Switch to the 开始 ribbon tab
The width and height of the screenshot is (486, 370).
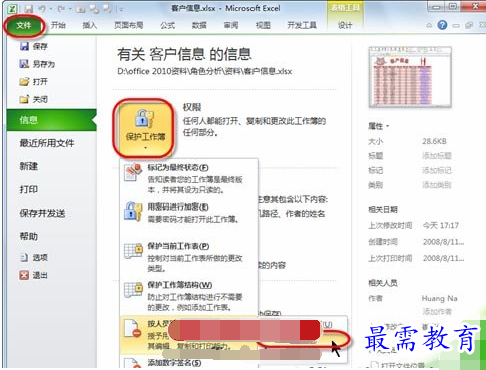58,25
